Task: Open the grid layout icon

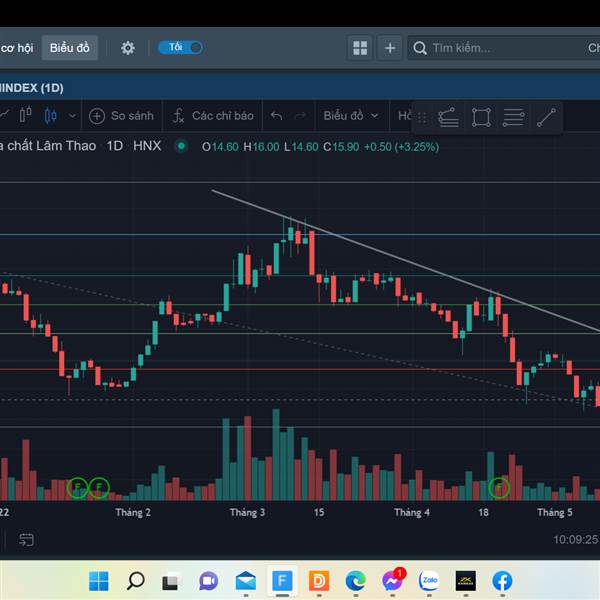Action: tap(360, 48)
